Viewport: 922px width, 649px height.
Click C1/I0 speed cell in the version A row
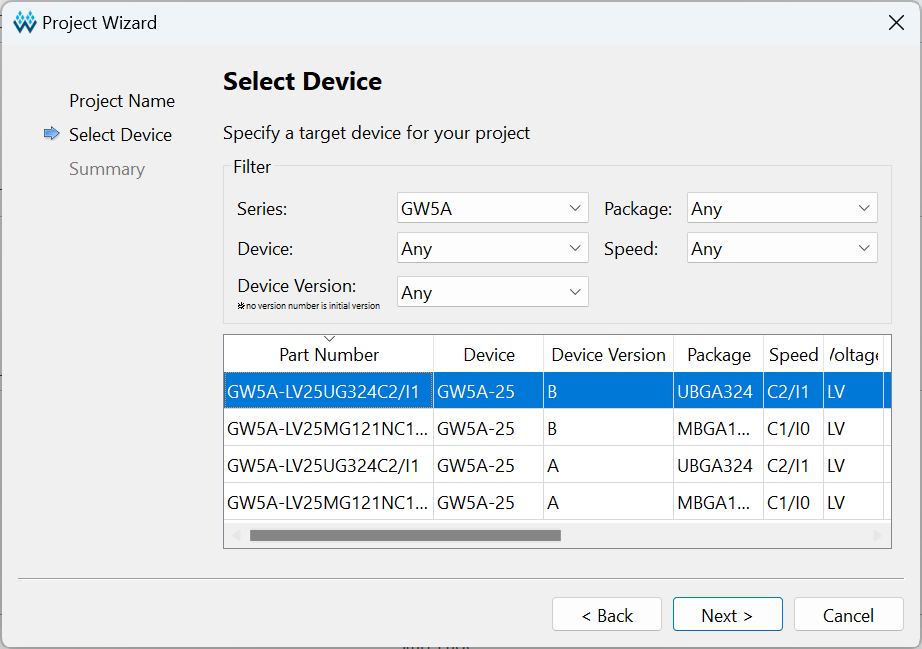(x=793, y=503)
